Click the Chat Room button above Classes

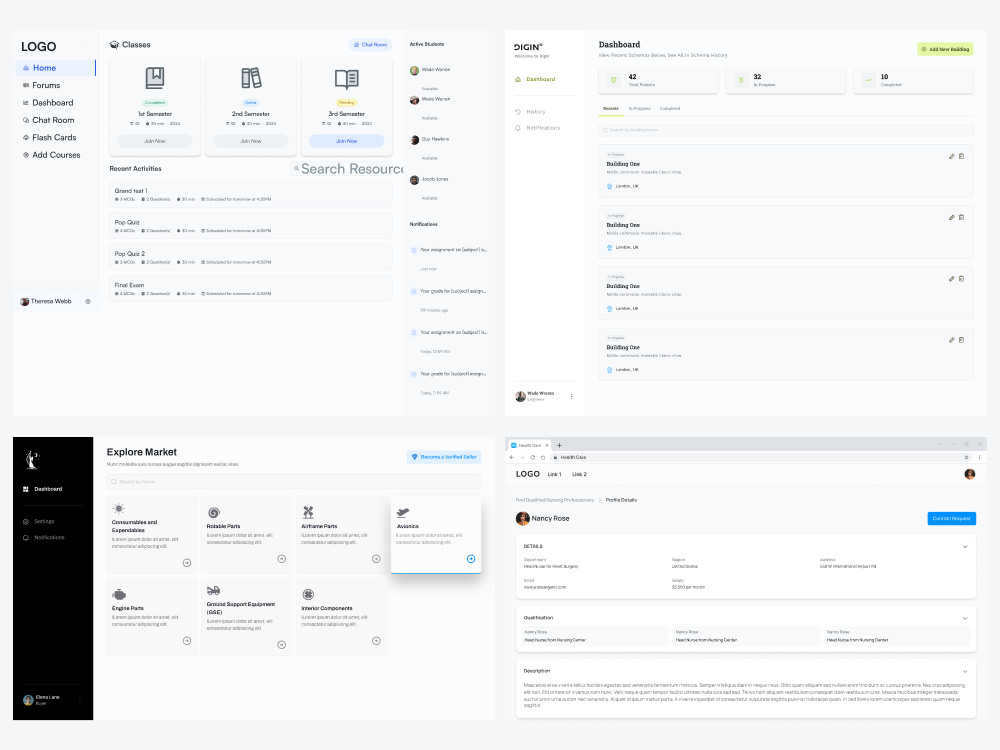click(370, 45)
